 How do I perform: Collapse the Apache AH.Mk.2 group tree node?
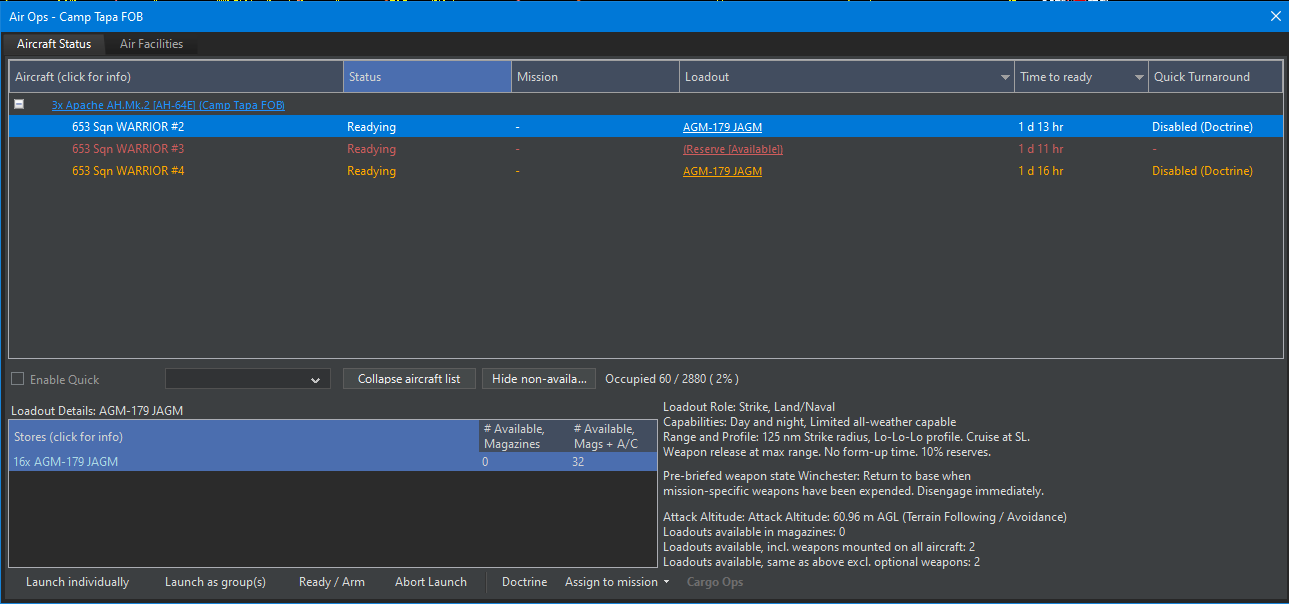19,105
